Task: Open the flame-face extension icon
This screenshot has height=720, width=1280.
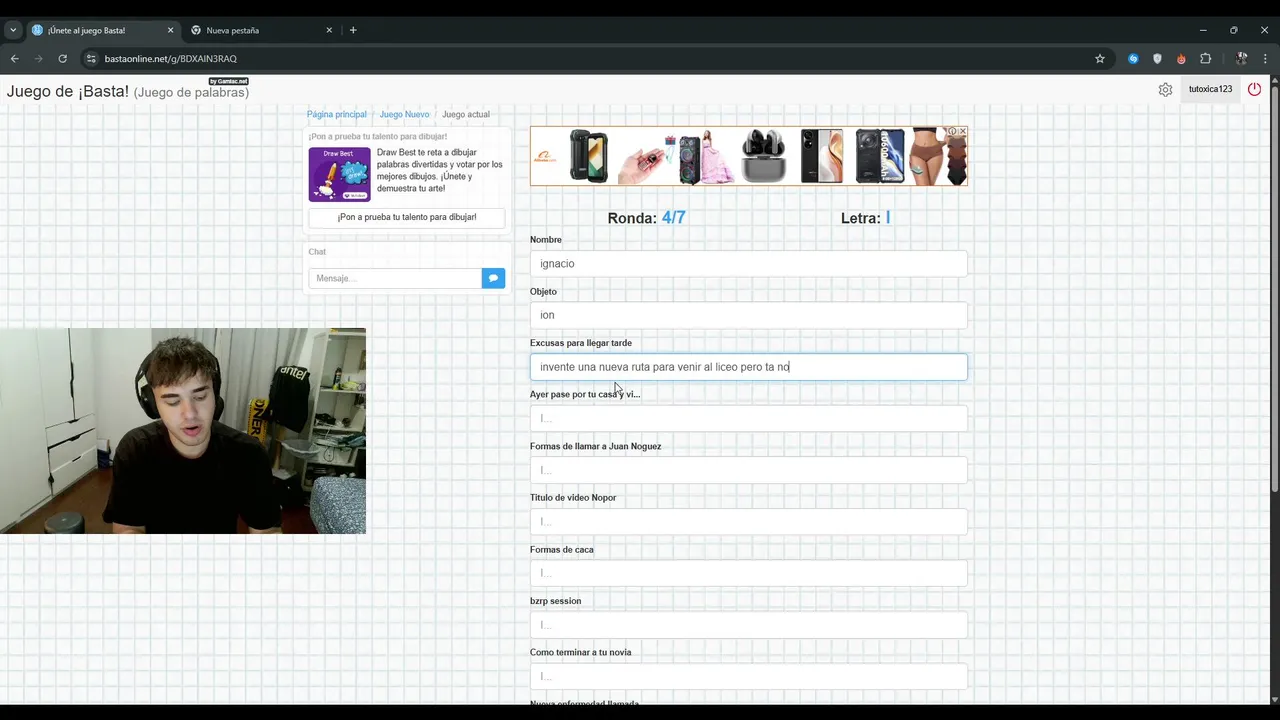Action: (x=1182, y=59)
